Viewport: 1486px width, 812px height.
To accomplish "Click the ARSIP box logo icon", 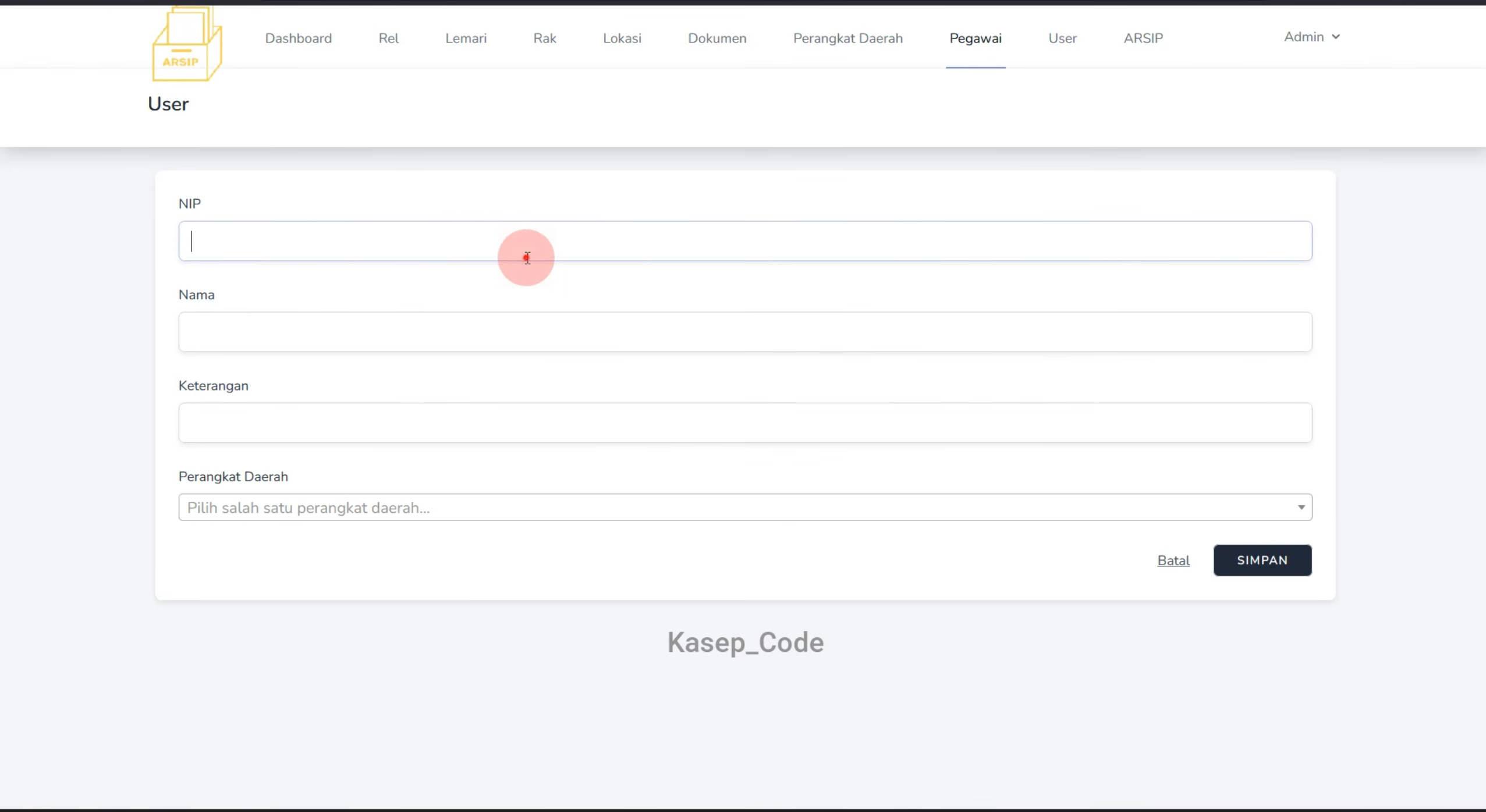I will [x=187, y=44].
